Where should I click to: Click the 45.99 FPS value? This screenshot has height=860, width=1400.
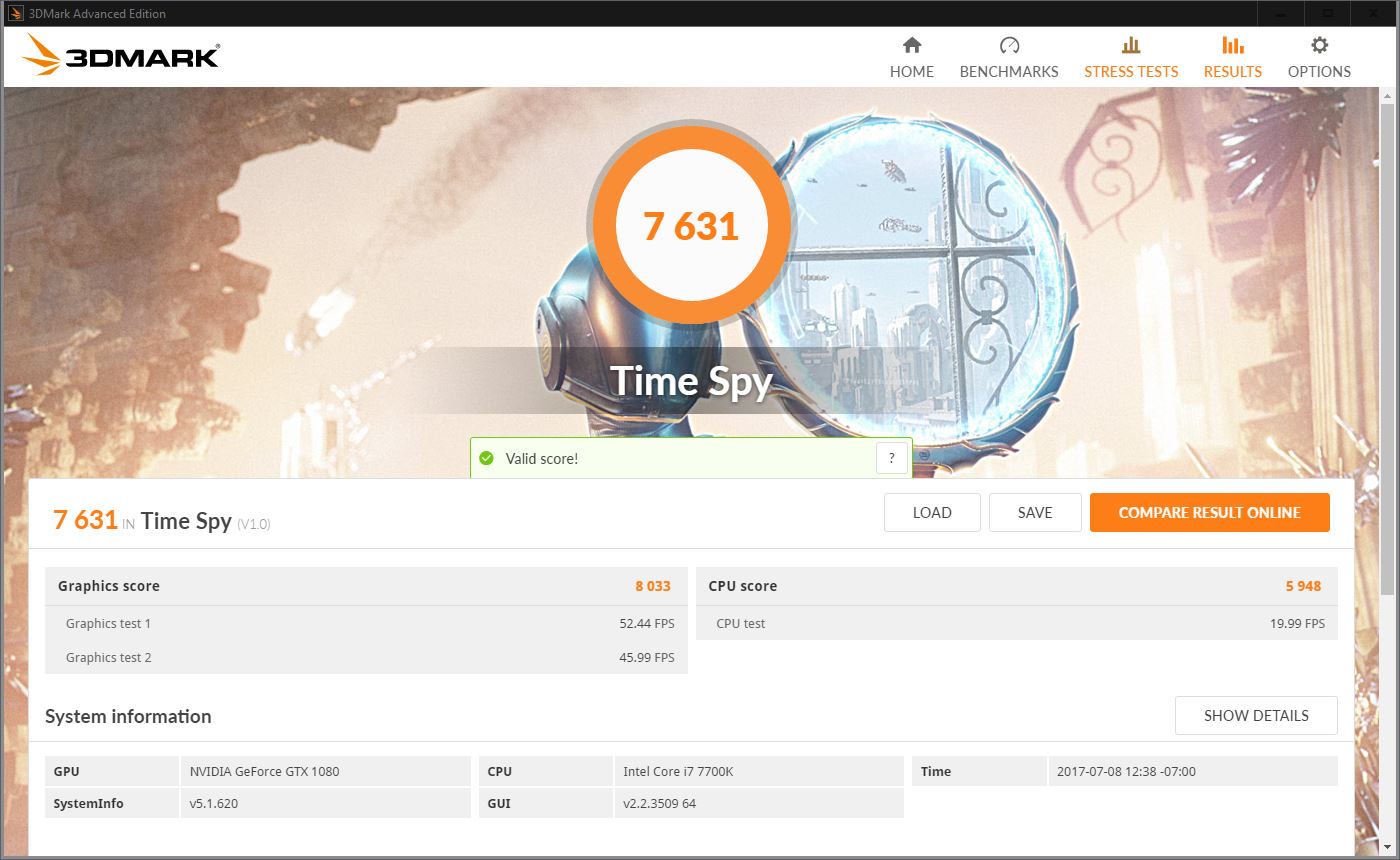tap(647, 657)
